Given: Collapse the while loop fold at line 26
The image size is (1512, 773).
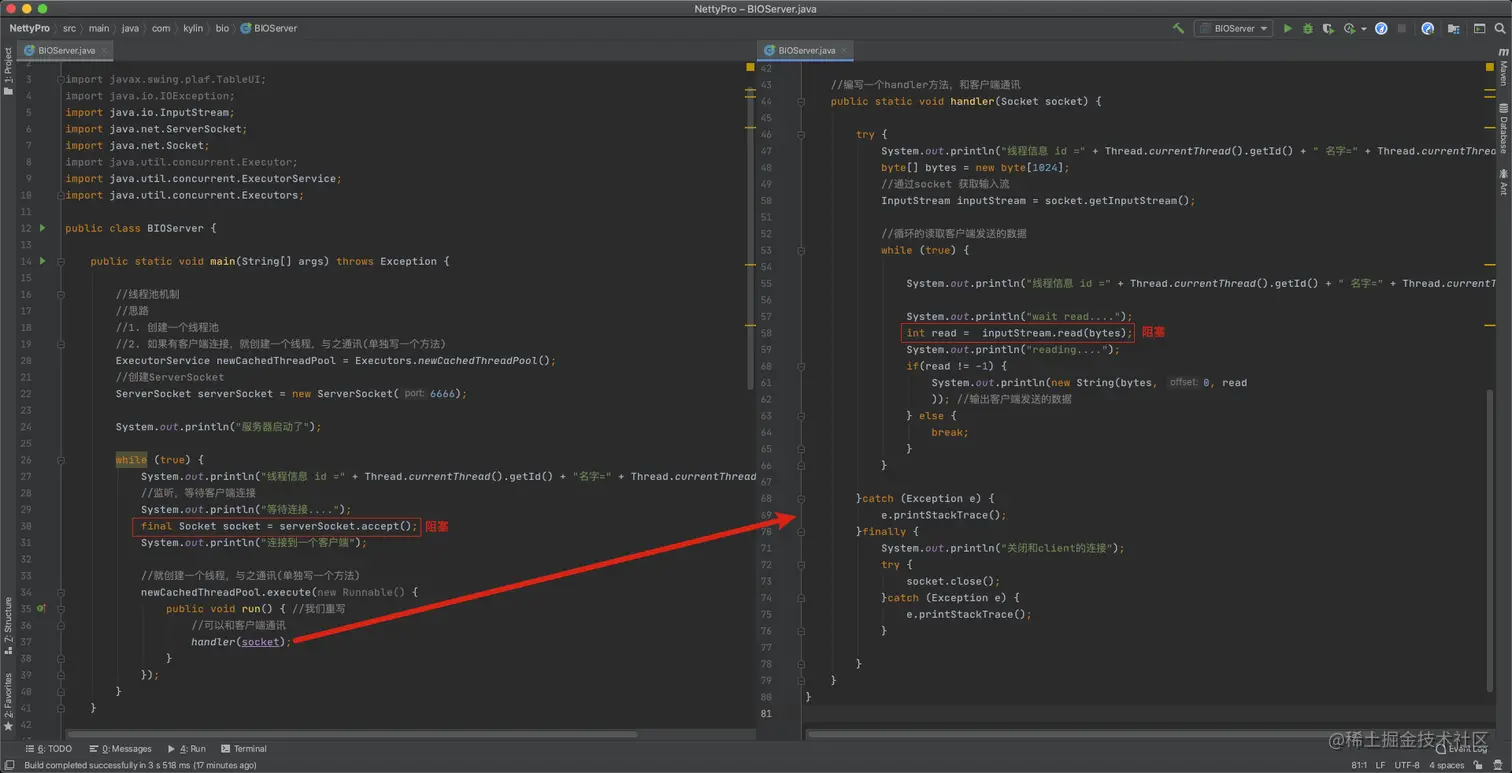Looking at the screenshot, I should (x=60, y=459).
